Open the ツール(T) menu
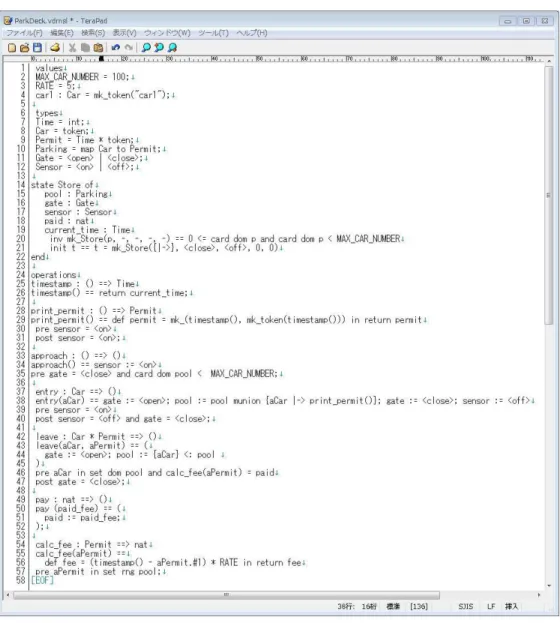Image resolution: width=560 pixels, height=623 pixels. click(x=213, y=33)
